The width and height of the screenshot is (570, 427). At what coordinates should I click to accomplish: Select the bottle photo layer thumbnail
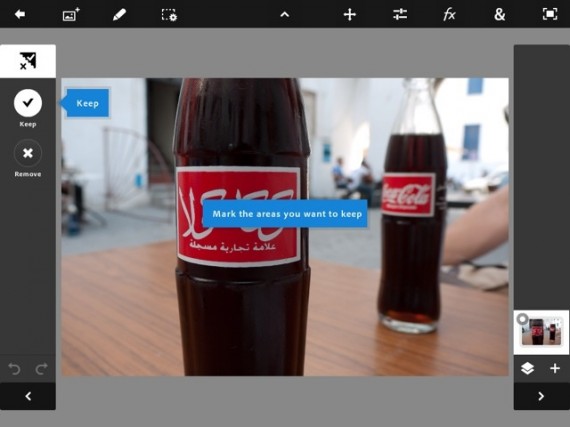point(542,332)
